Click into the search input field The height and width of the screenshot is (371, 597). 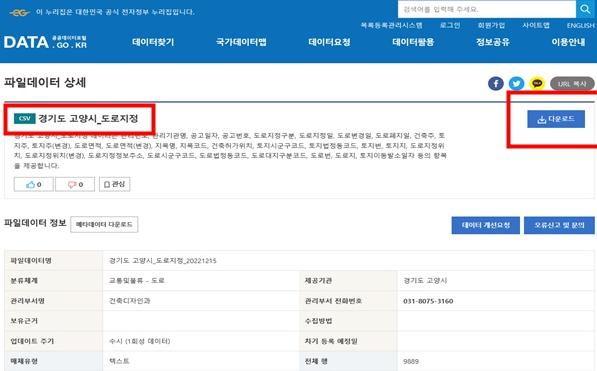click(487, 9)
